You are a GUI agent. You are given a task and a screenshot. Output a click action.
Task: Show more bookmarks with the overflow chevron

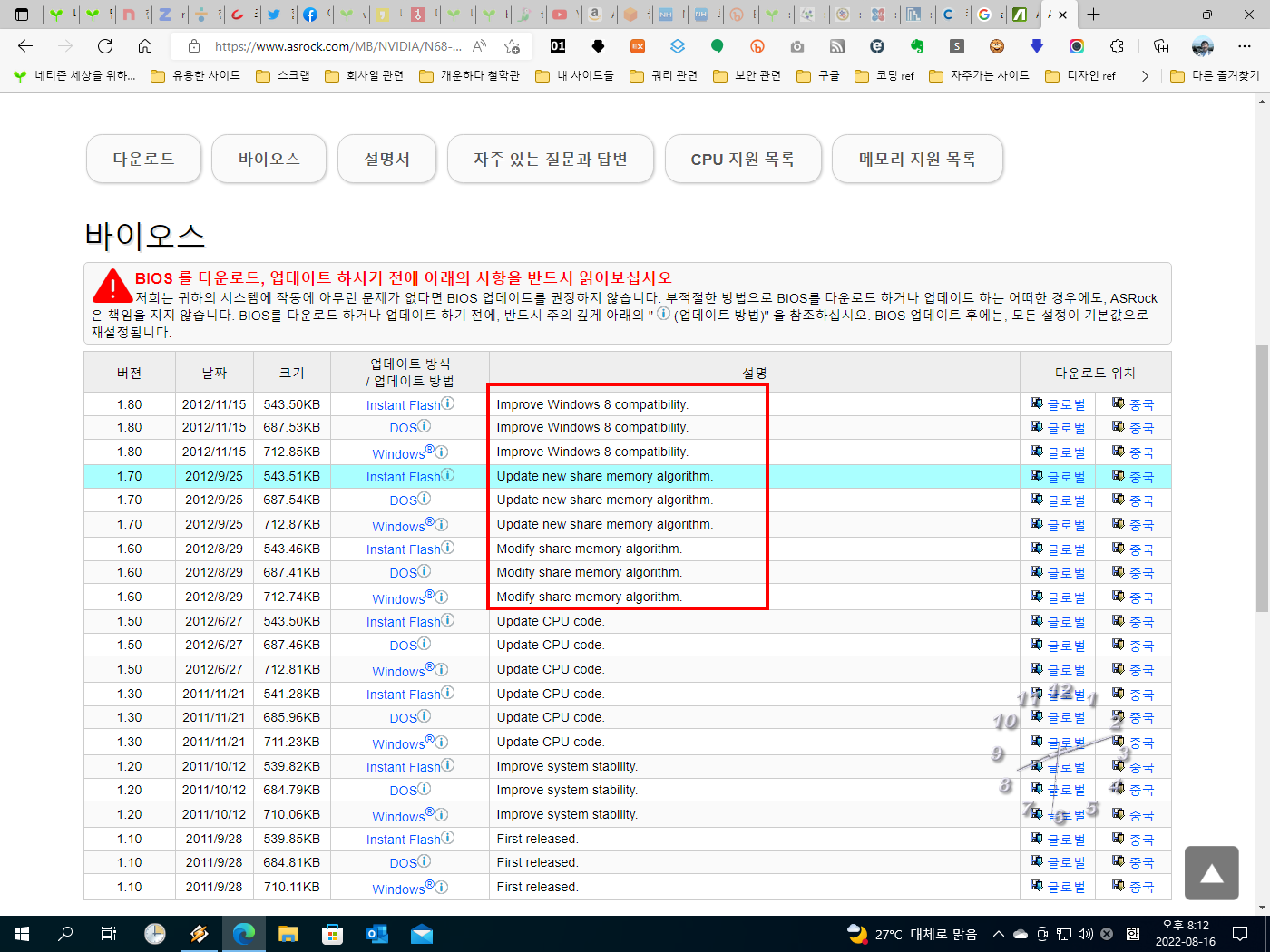pyautogui.click(x=1145, y=76)
